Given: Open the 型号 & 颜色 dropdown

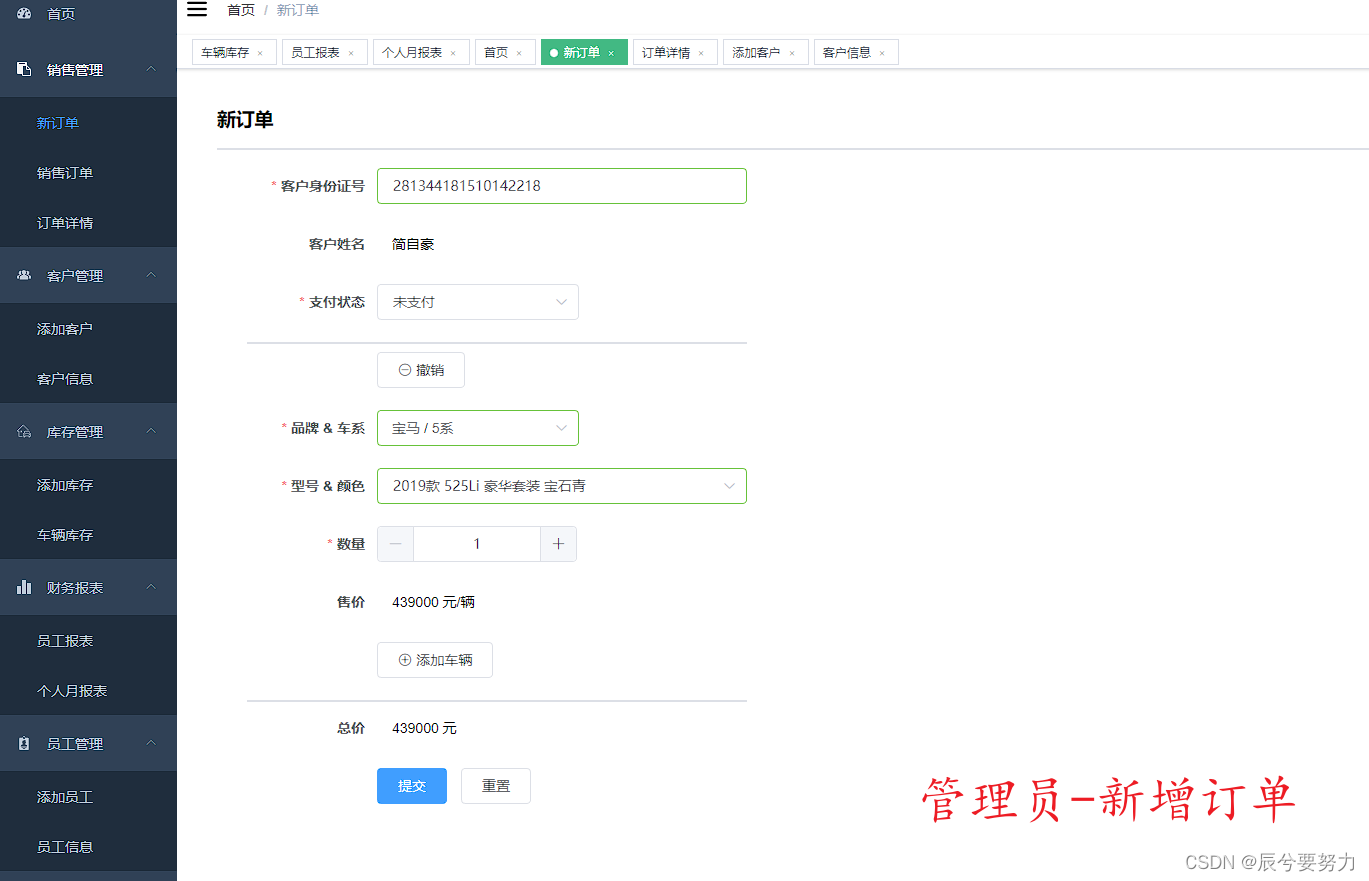Looking at the screenshot, I should click(x=562, y=485).
